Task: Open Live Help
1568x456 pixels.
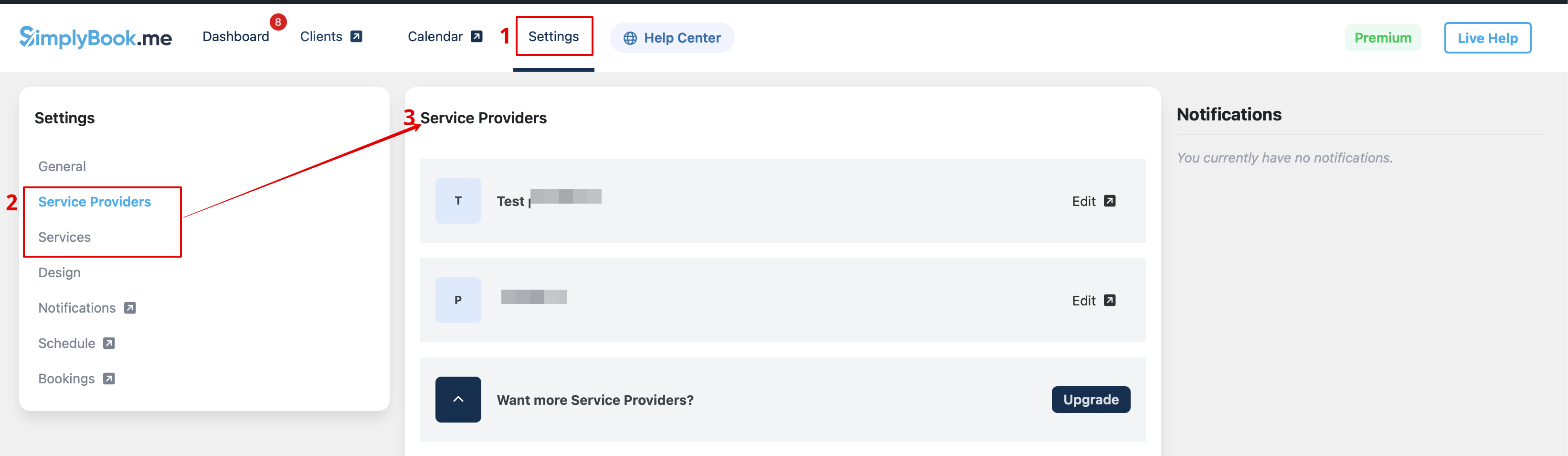Action: [x=1487, y=38]
